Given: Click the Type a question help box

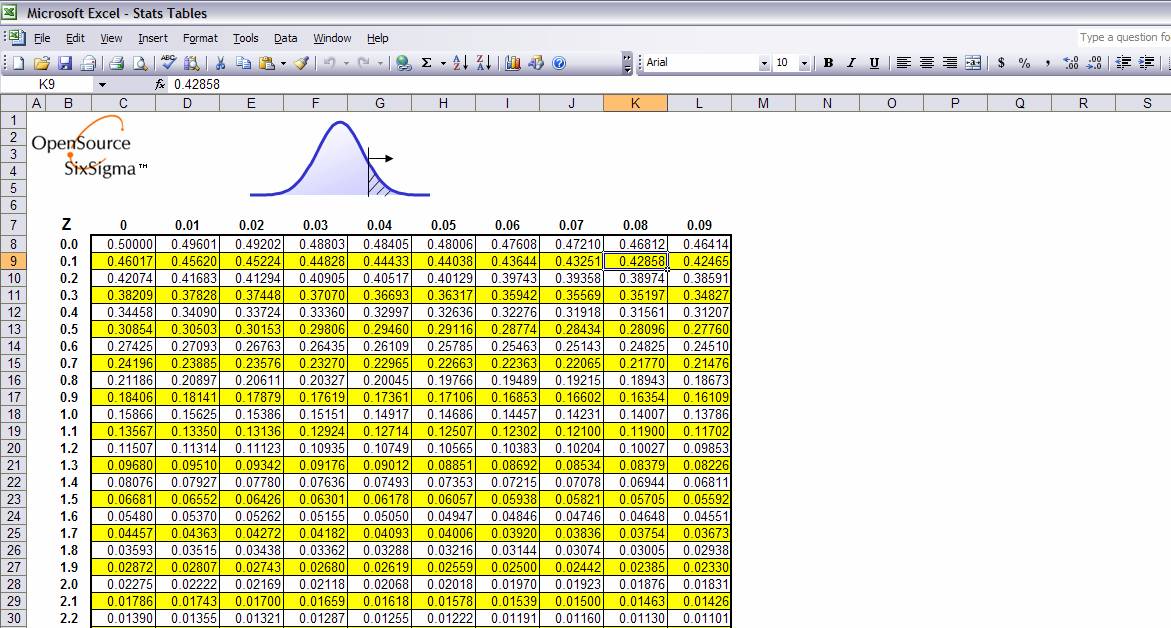Looking at the screenshot, I should (x=1124, y=37).
